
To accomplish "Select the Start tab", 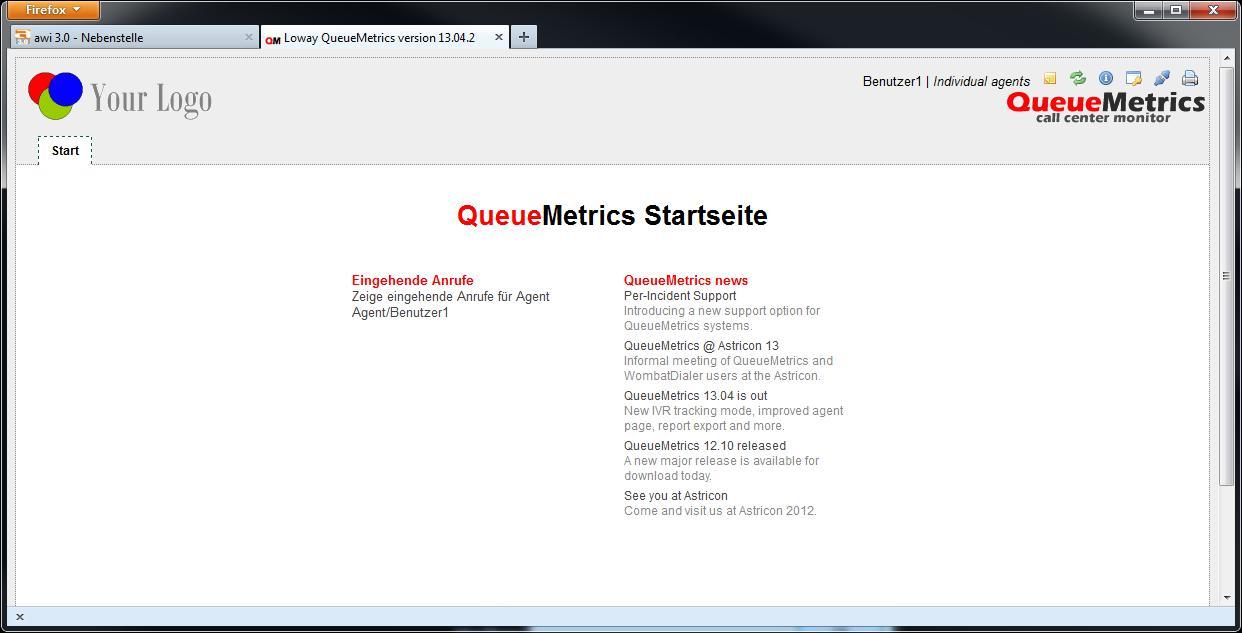I will (x=65, y=151).
